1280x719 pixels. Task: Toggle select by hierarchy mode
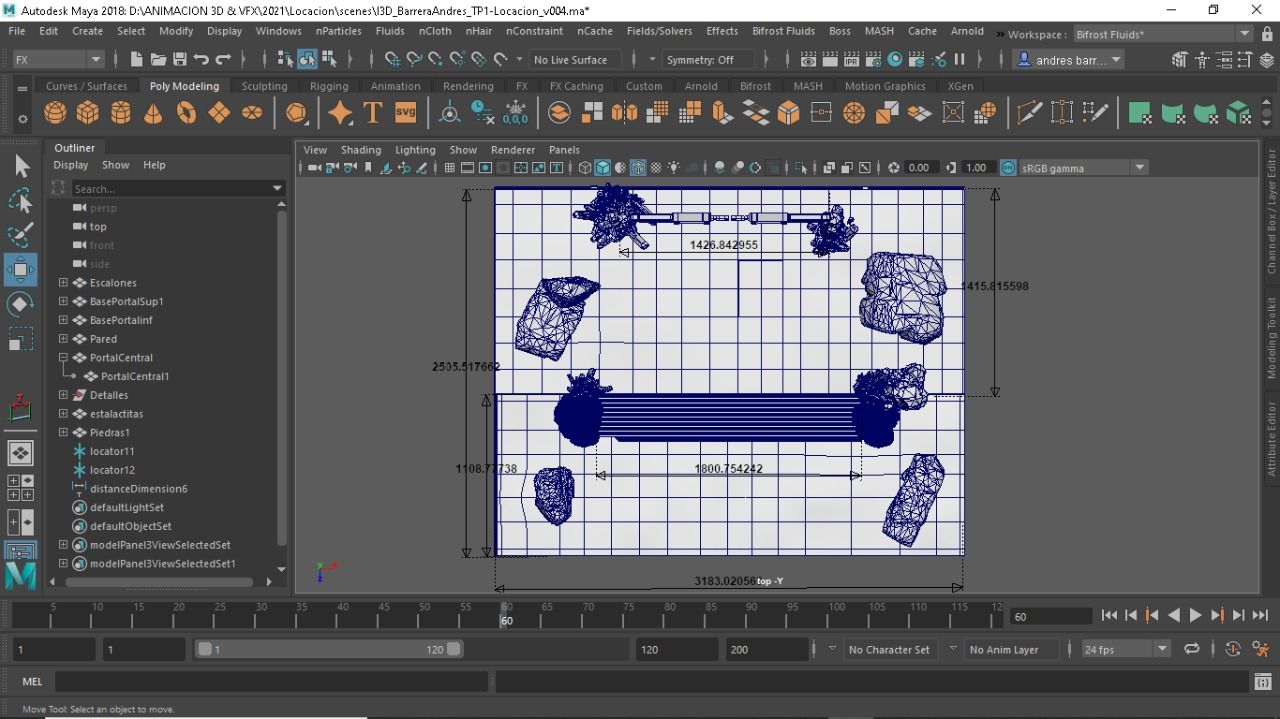(286, 60)
